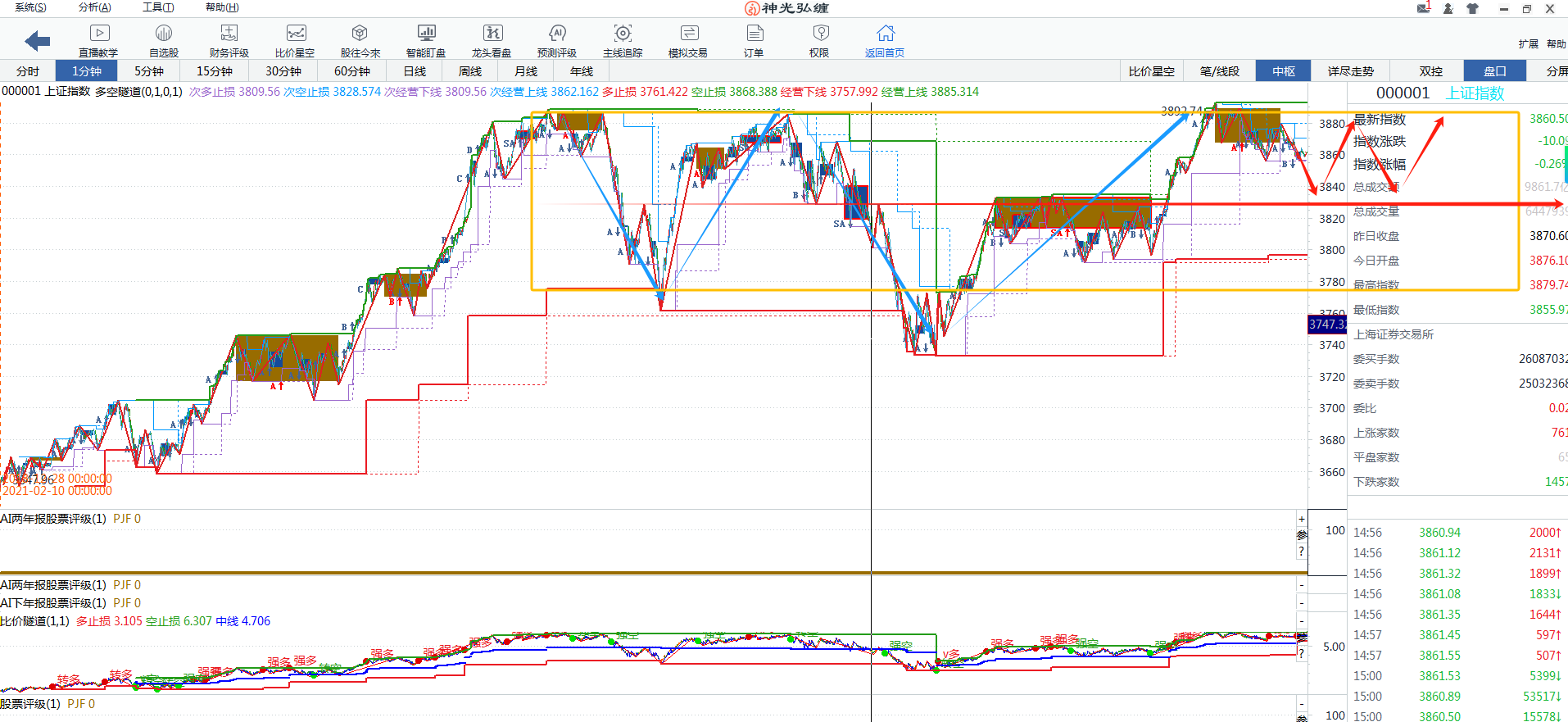Image resolution: width=1568 pixels, height=722 pixels.
Task: Open the 自选股 watchlist
Action: [x=164, y=40]
